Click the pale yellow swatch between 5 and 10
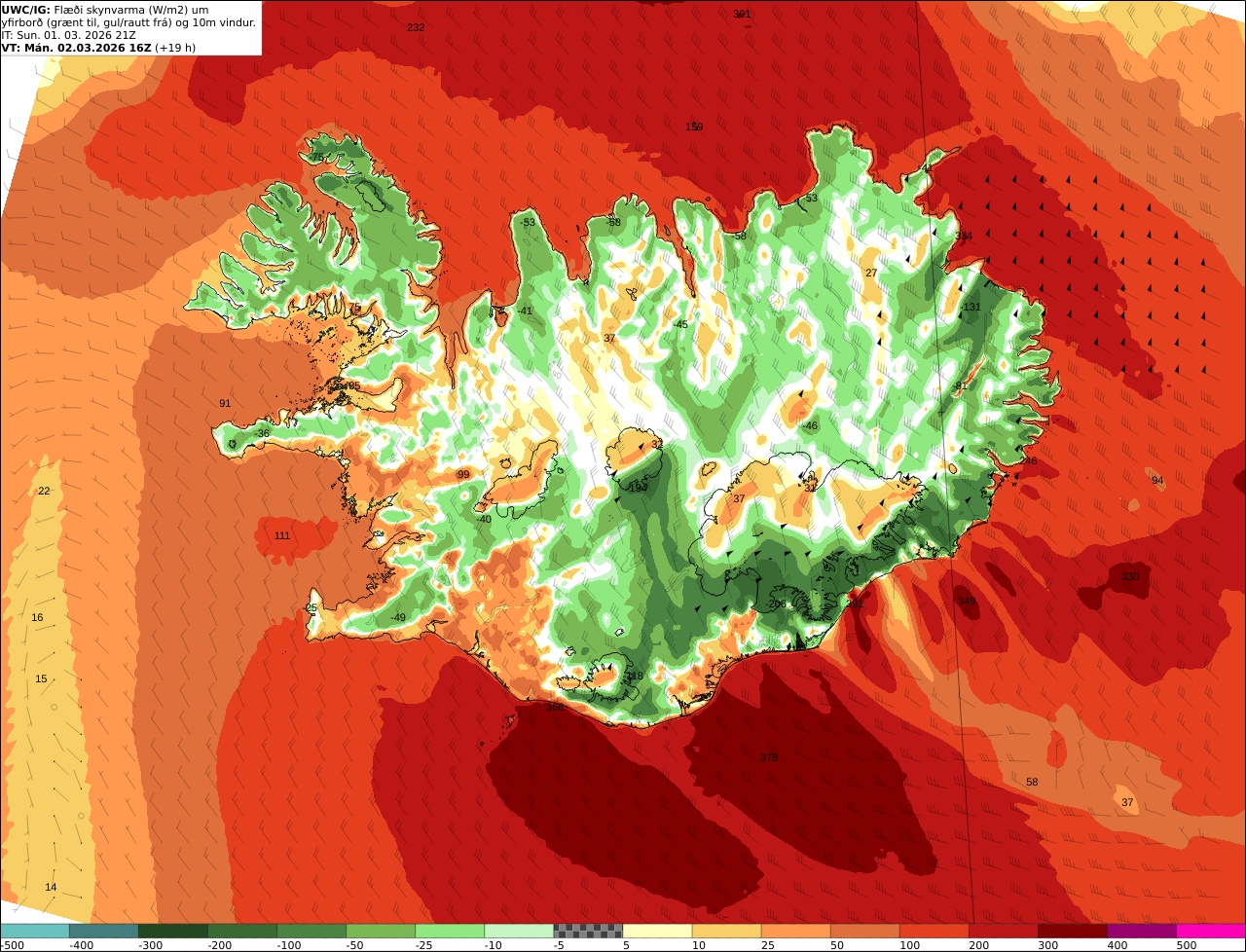 tap(657, 931)
